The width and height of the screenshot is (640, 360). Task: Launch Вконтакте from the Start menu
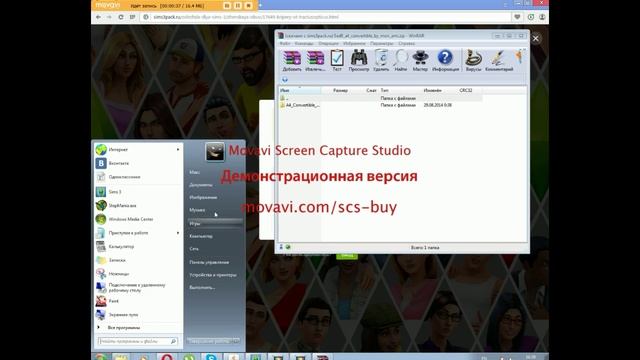[138, 163]
